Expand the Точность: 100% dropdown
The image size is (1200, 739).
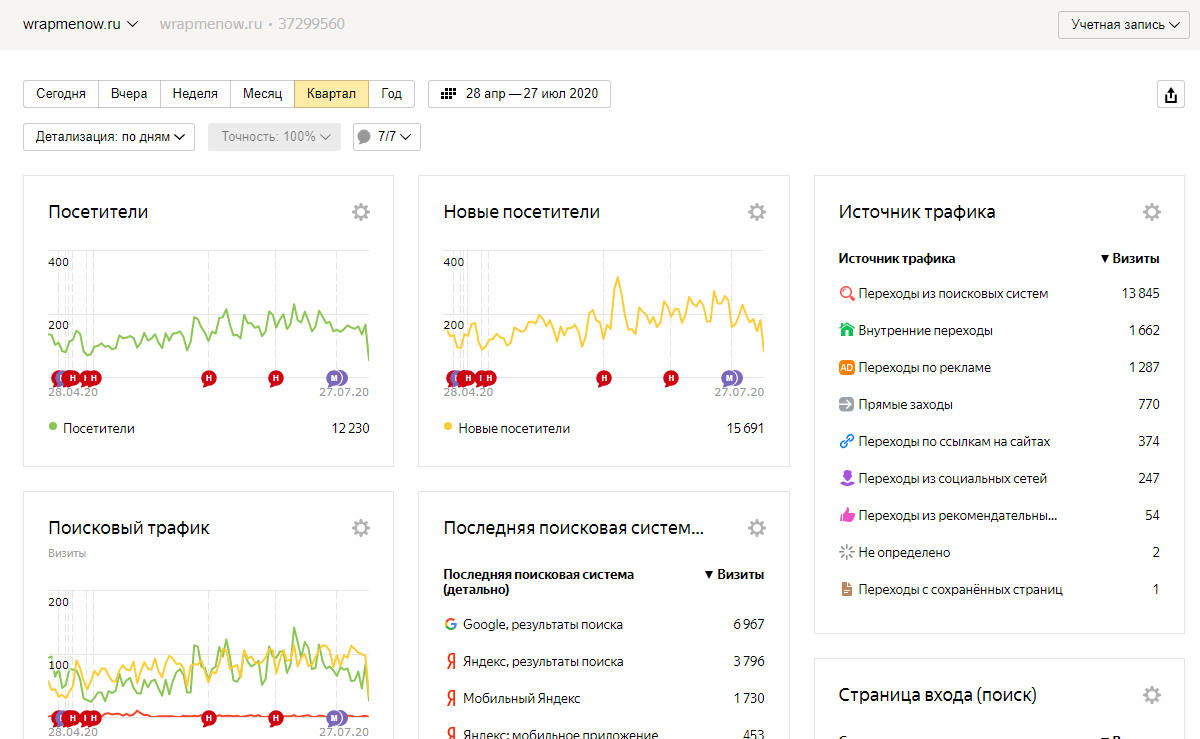pos(274,137)
